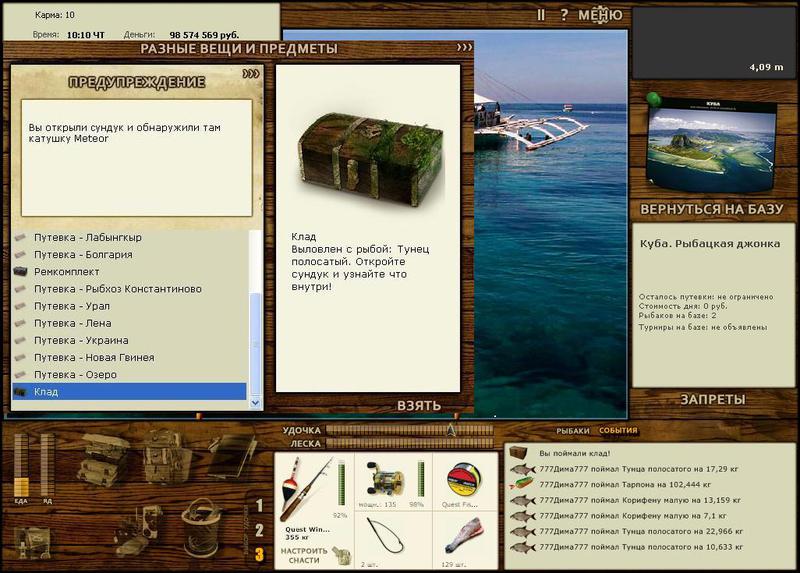Viewport: 800px width, 573px height.
Task: Click the bottom-left food supplies icon
Action: (33, 542)
